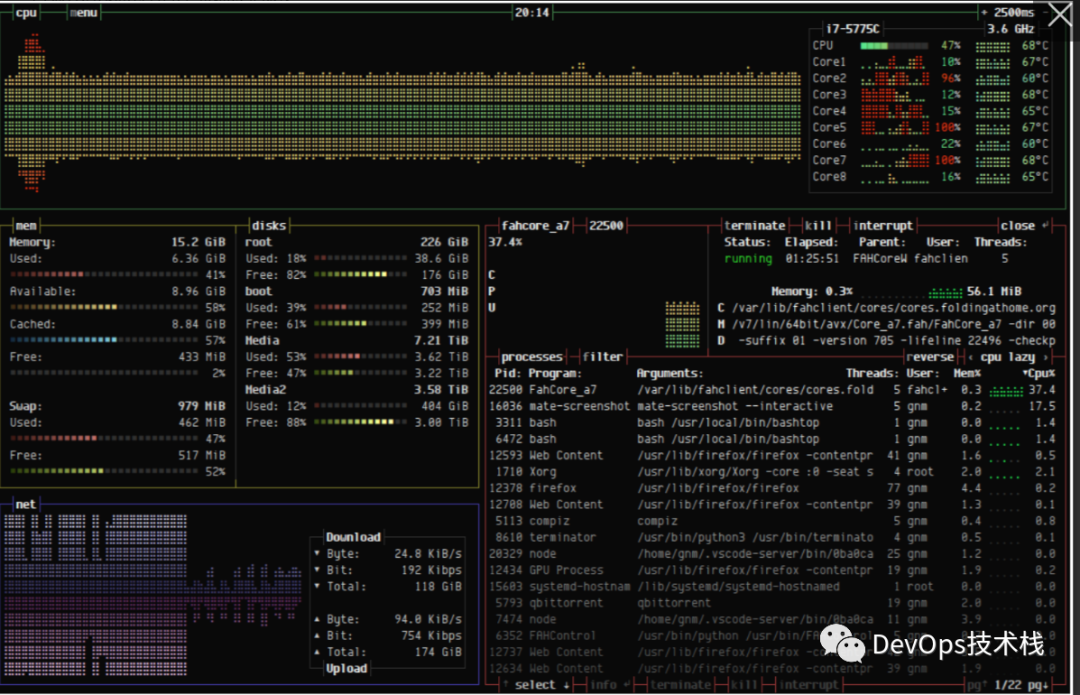The height and width of the screenshot is (695, 1080).
Task: Select the bash process with pid 6472
Action: (x=772, y=439)
